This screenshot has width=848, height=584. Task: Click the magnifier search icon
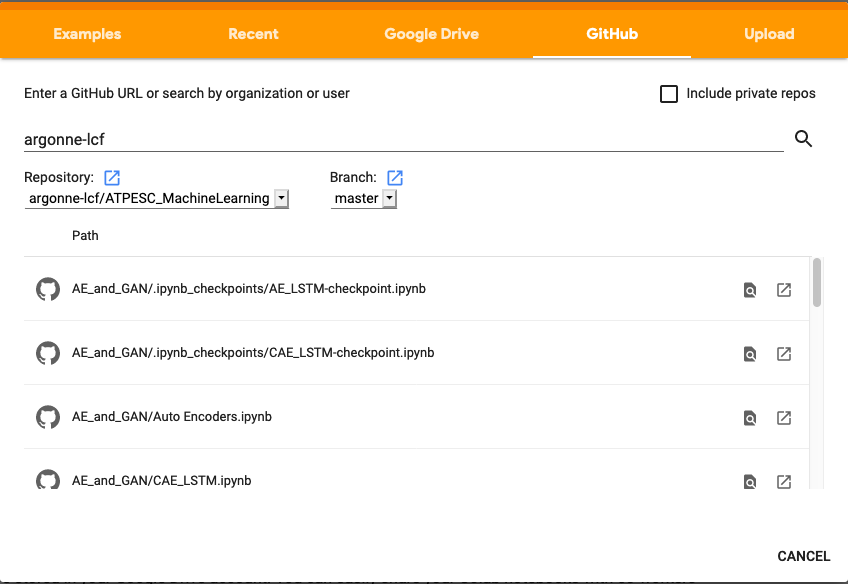[803, 139]
